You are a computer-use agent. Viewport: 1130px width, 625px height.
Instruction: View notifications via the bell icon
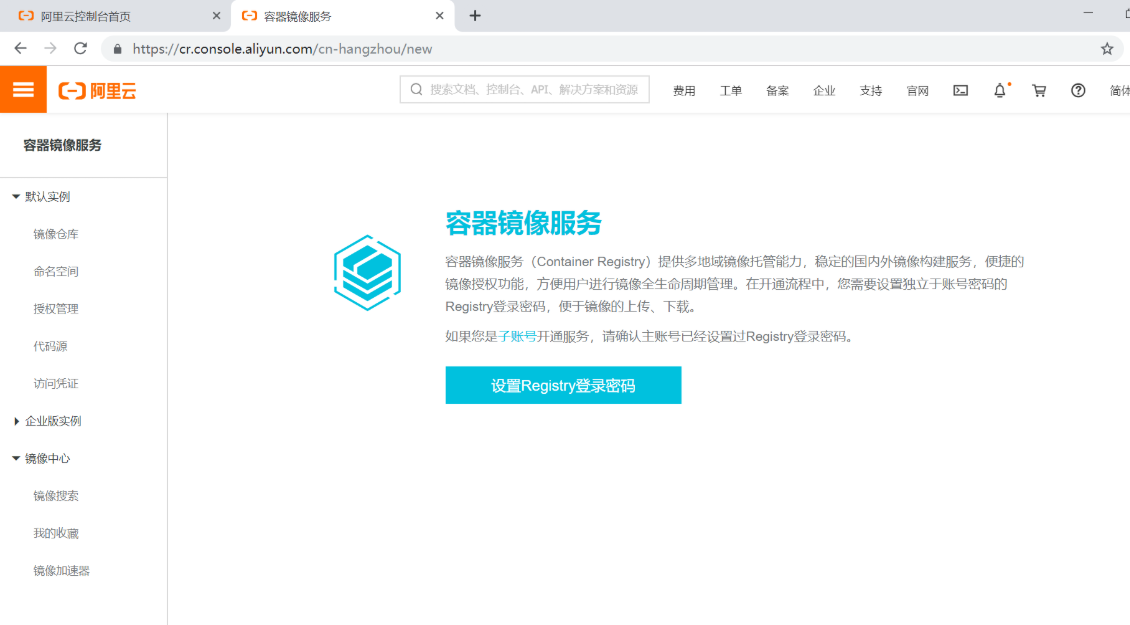[999, 90]
